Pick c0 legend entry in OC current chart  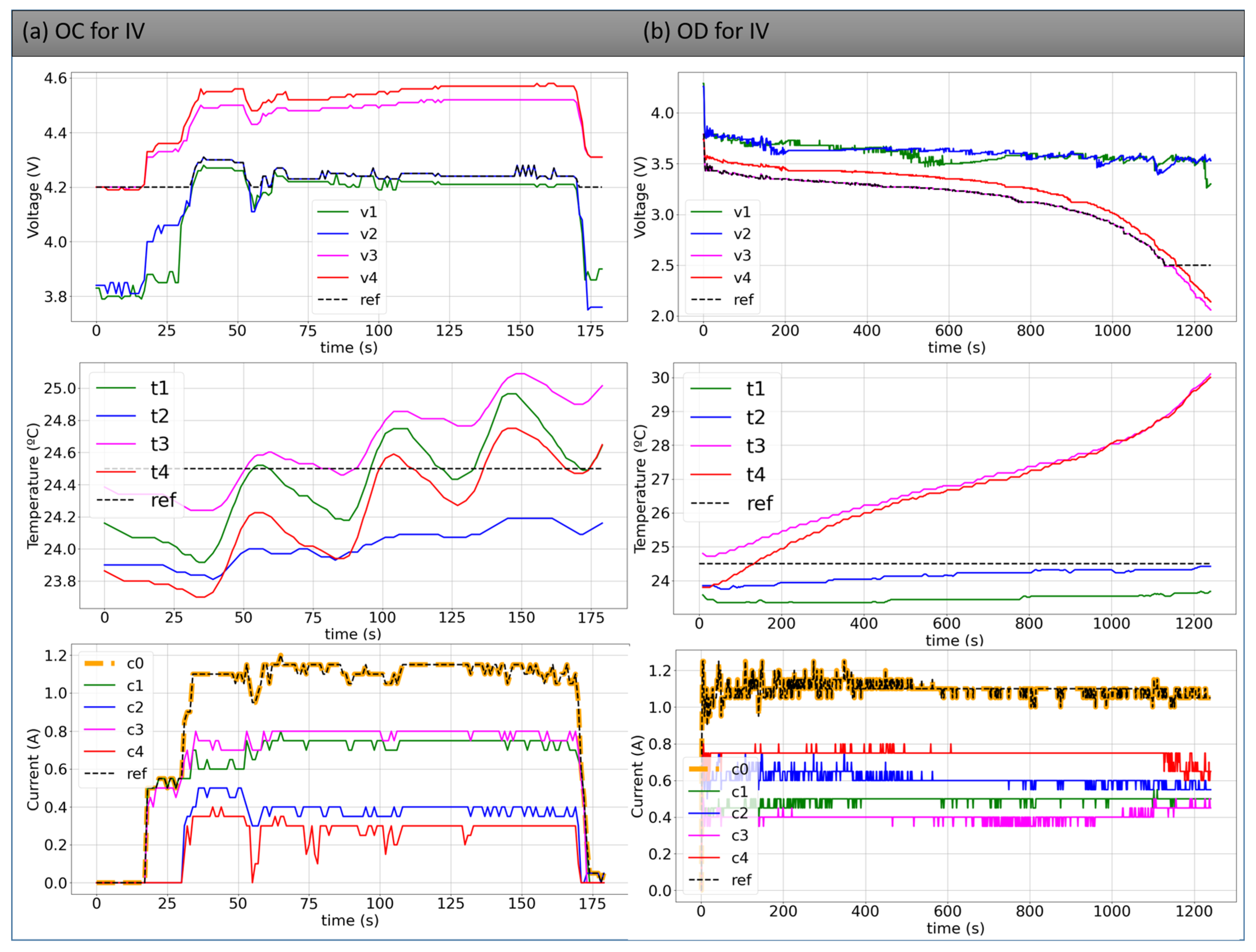point(114,663)
